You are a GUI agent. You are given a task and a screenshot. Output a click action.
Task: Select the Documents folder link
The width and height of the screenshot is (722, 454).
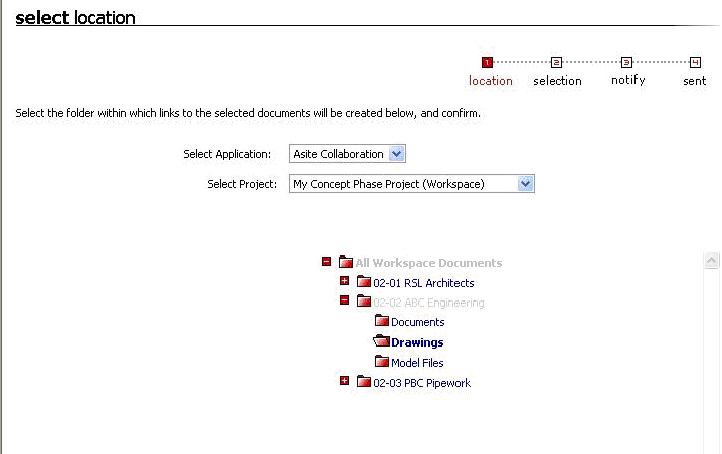click(418, 322)
